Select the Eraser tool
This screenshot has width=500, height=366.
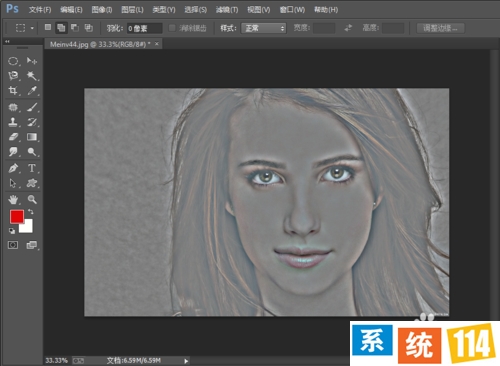pos(13,137)
